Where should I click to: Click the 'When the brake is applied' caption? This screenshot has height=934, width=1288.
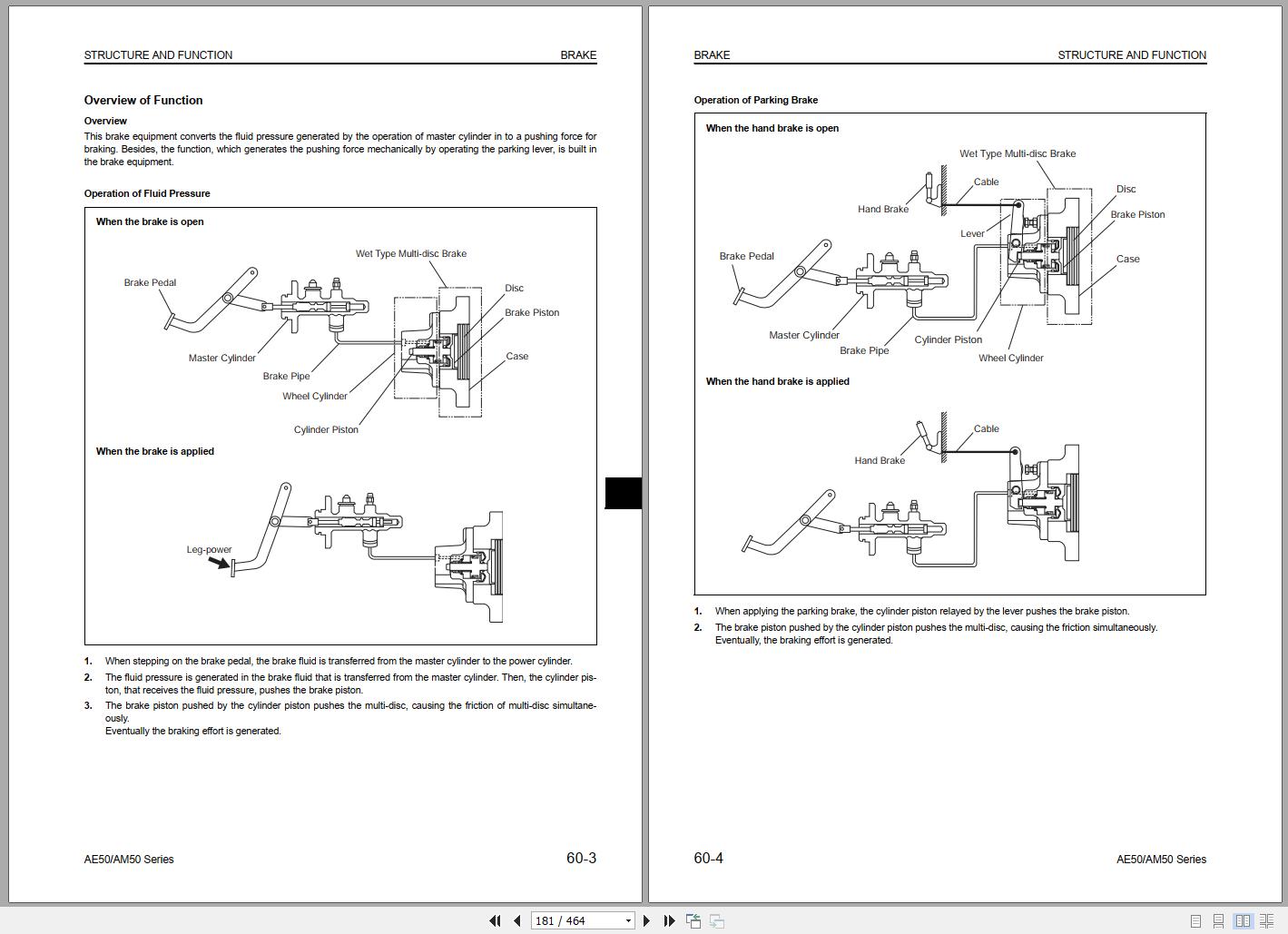[155, 451]
